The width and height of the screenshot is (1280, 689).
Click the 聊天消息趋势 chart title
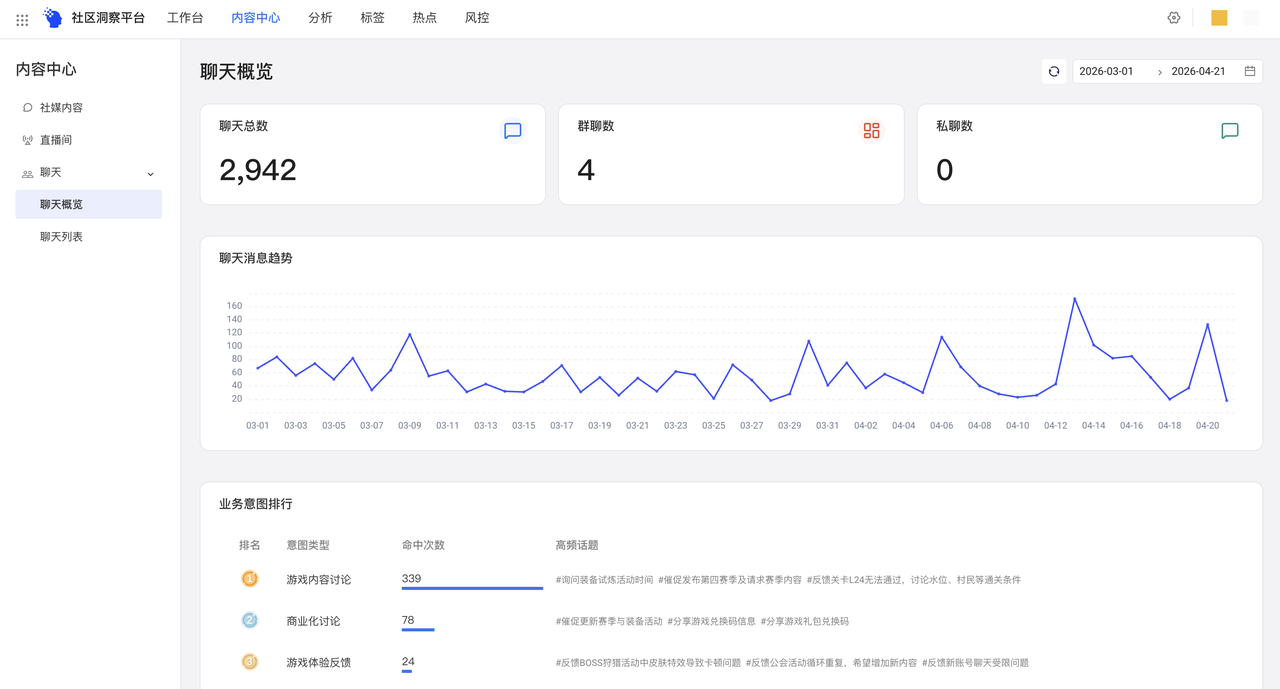pos(256,258)
